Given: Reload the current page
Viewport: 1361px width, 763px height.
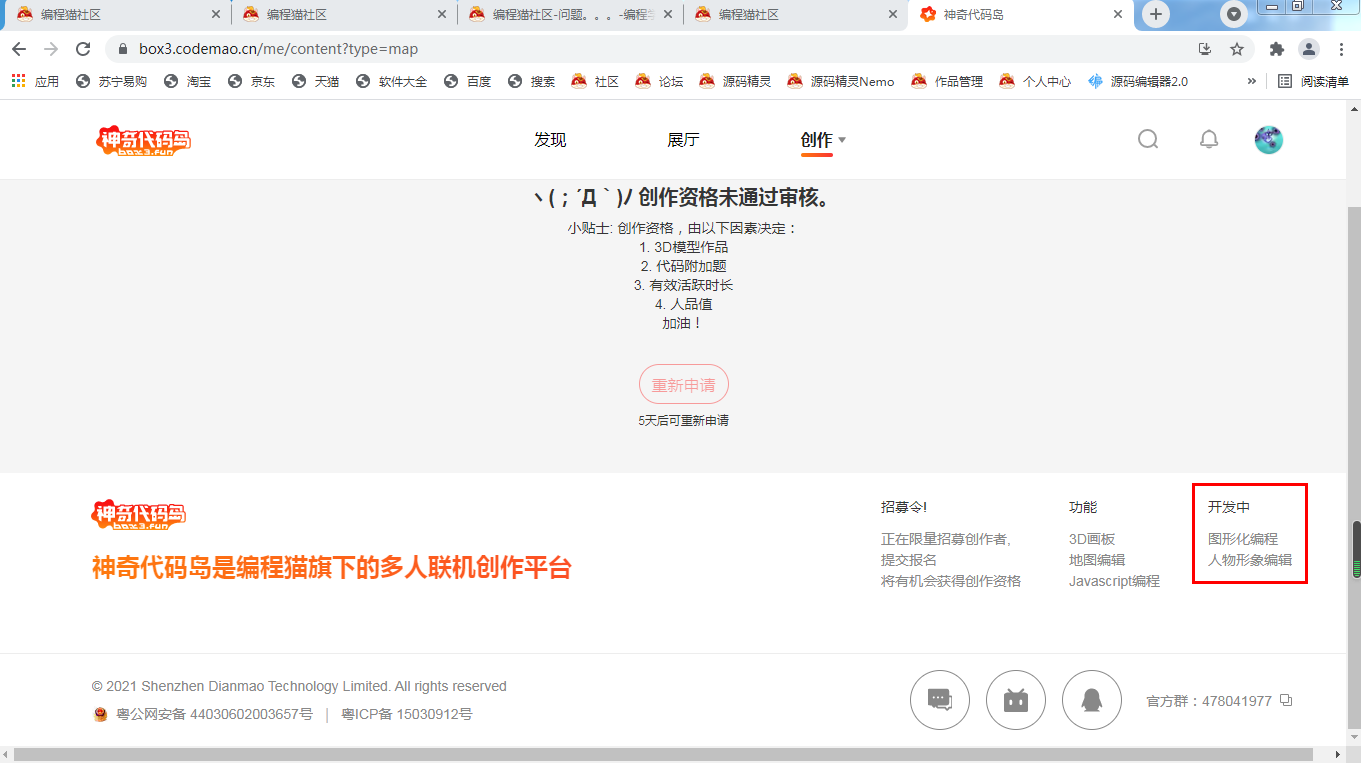Looking at the screenshot, I should tap(84, 49).
